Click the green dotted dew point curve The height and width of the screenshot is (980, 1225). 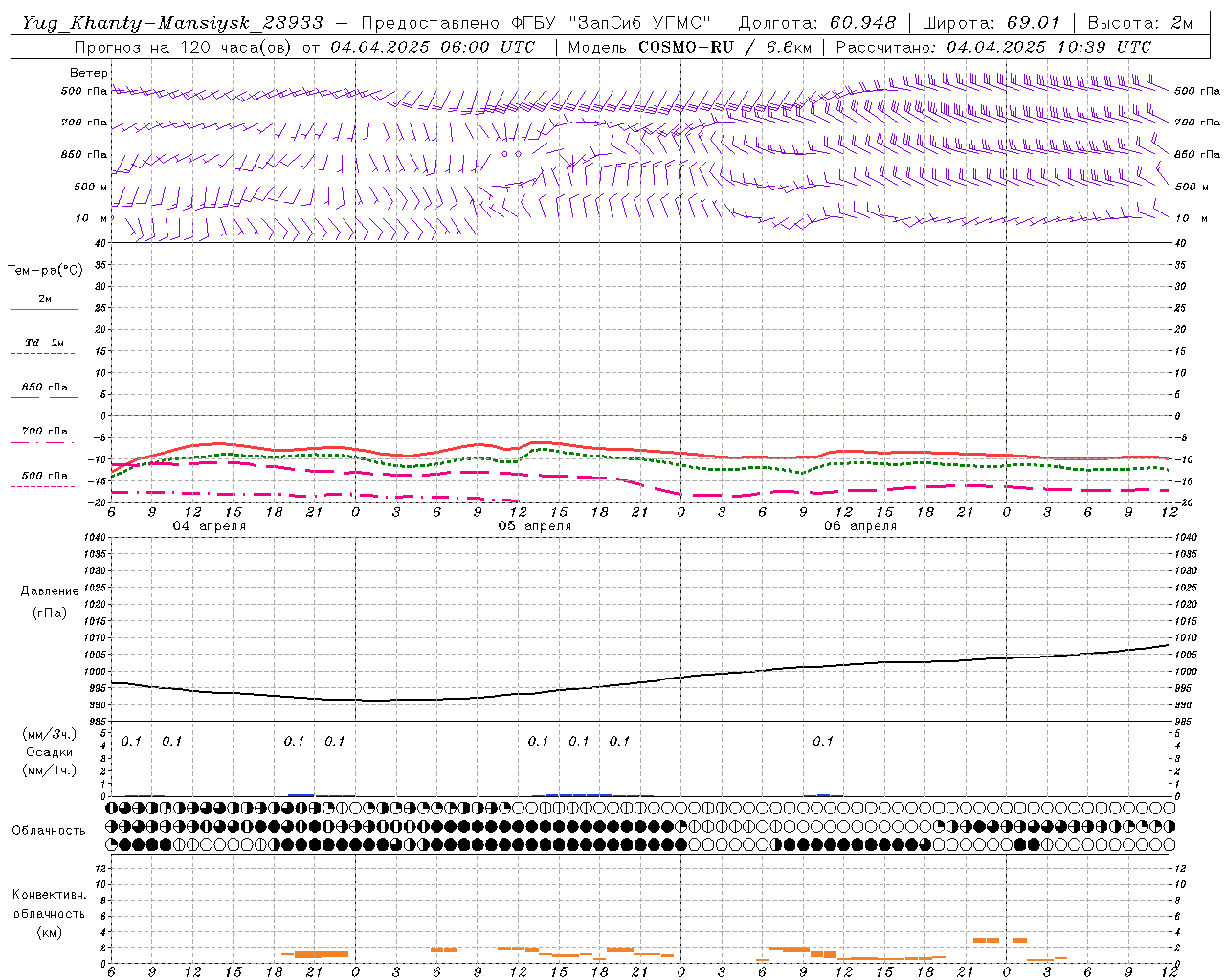(x=641, y=458)
